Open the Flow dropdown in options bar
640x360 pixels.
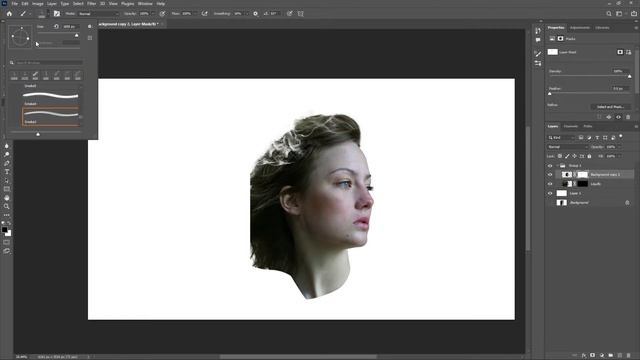coord(196,13)
